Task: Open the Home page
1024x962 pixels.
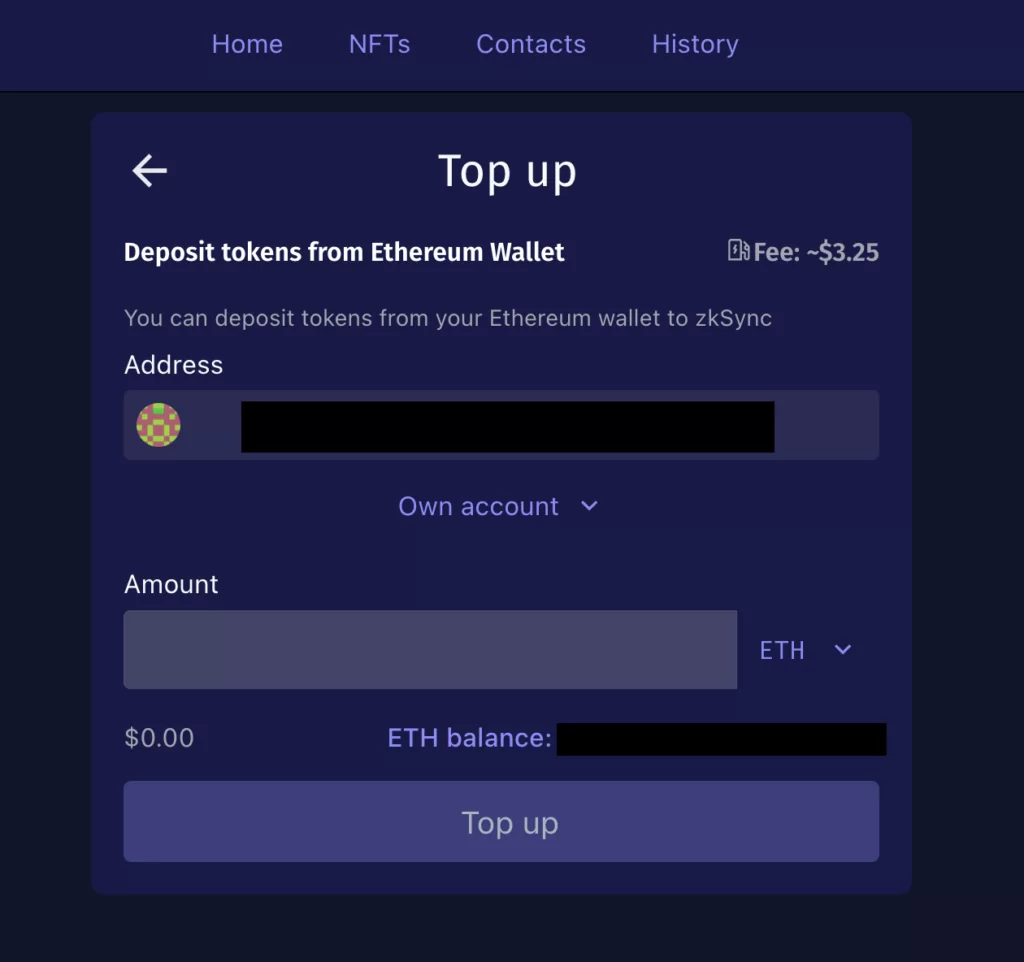Action: tap(247, 44)
